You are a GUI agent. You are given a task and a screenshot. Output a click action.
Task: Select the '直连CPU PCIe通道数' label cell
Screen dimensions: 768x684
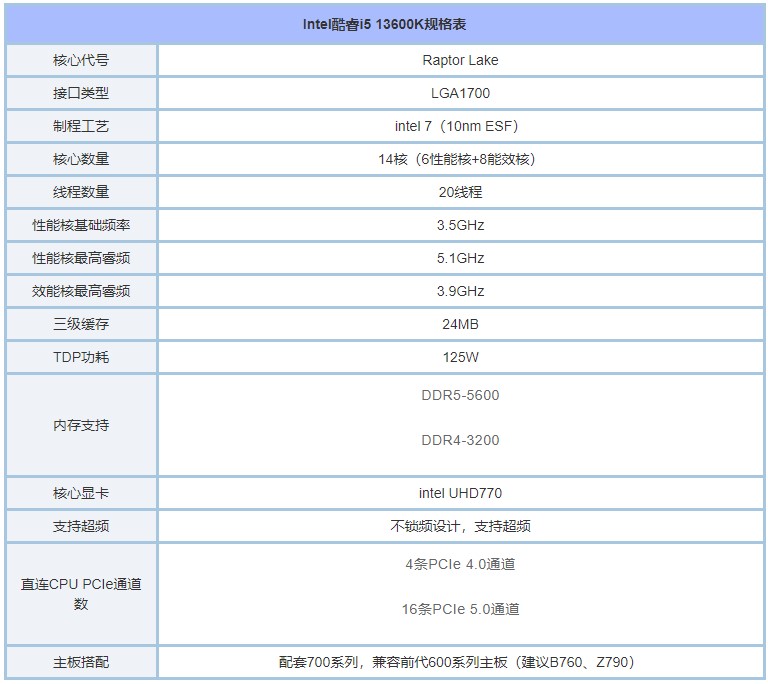pyautogui.click(x=81, y=594)
